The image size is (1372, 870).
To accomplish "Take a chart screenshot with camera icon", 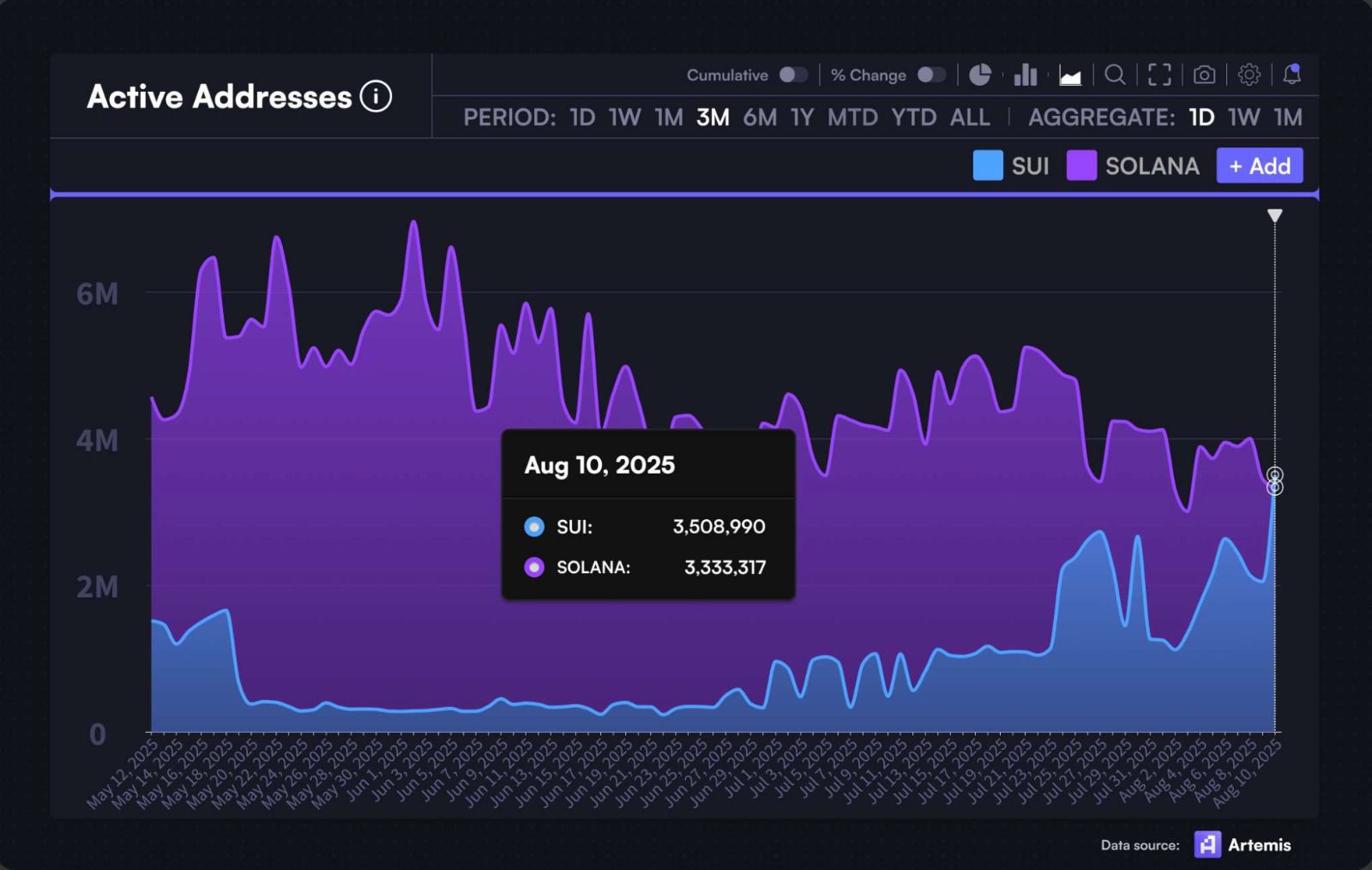I will coord(1204,76).
